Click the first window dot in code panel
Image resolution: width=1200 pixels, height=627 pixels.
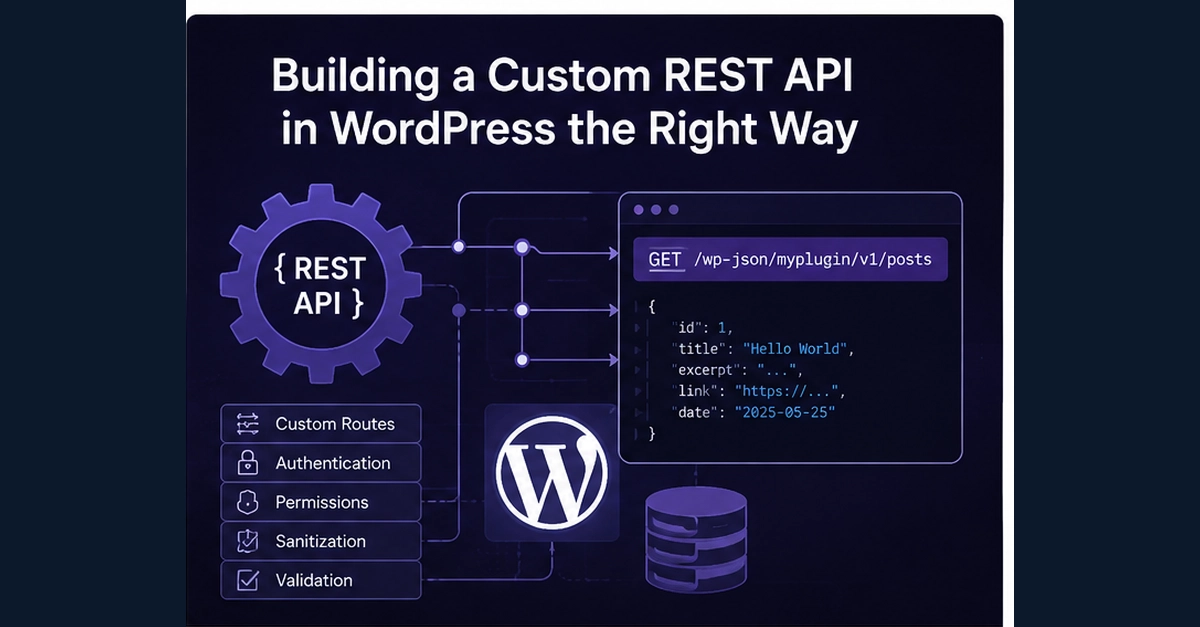tap(637, 210)
